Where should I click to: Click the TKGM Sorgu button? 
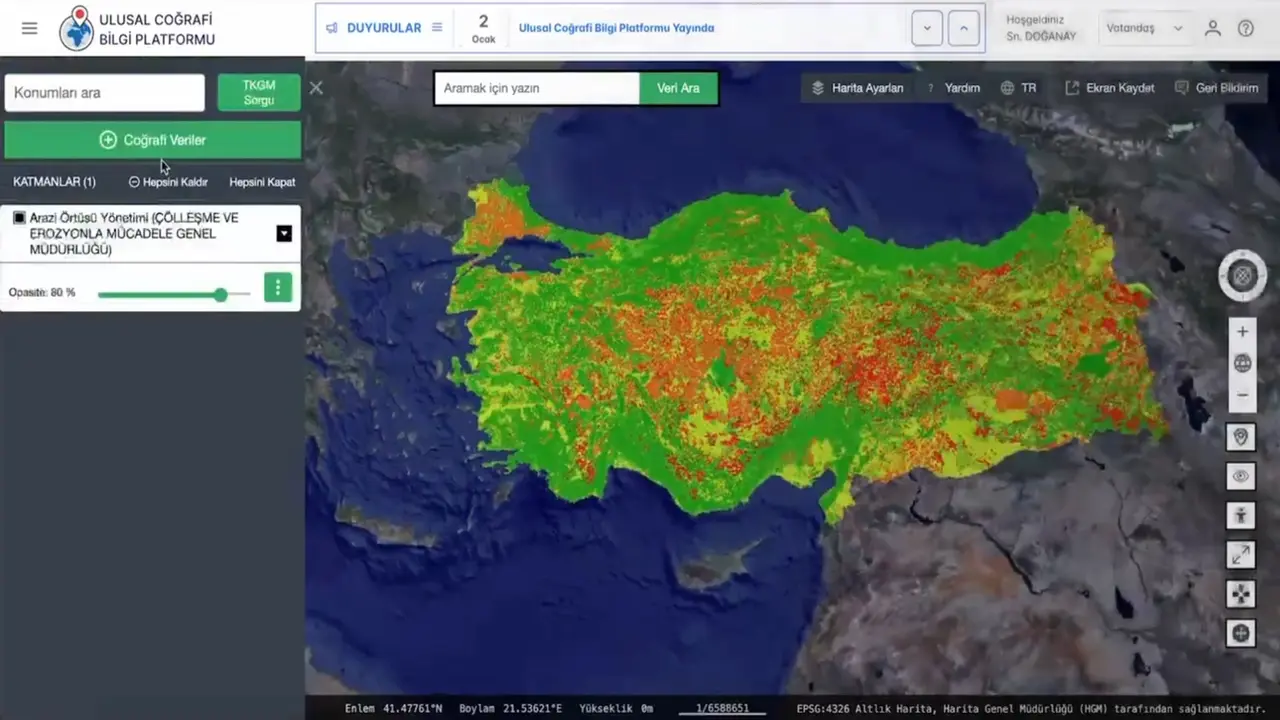[x=259, y=93]
